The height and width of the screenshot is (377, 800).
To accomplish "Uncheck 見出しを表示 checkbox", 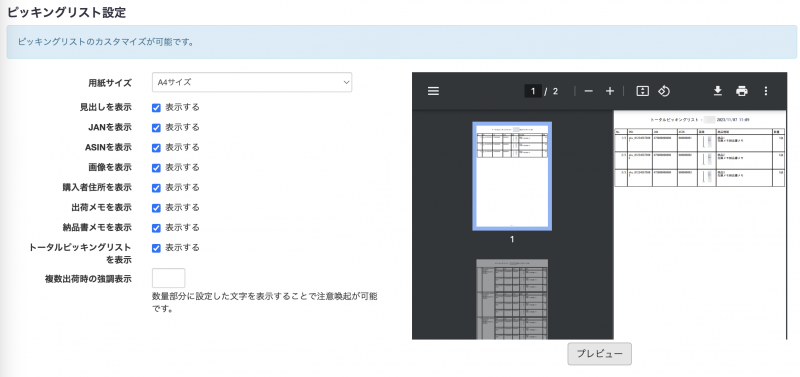I will click(157, 108).
